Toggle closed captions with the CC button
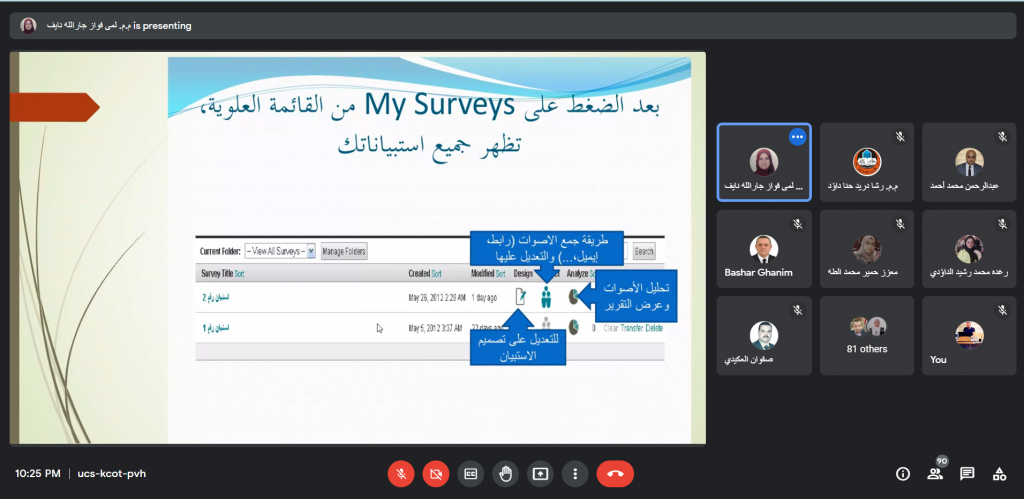This screenshot has height=499, width=1024. click(x=471, y=473)
